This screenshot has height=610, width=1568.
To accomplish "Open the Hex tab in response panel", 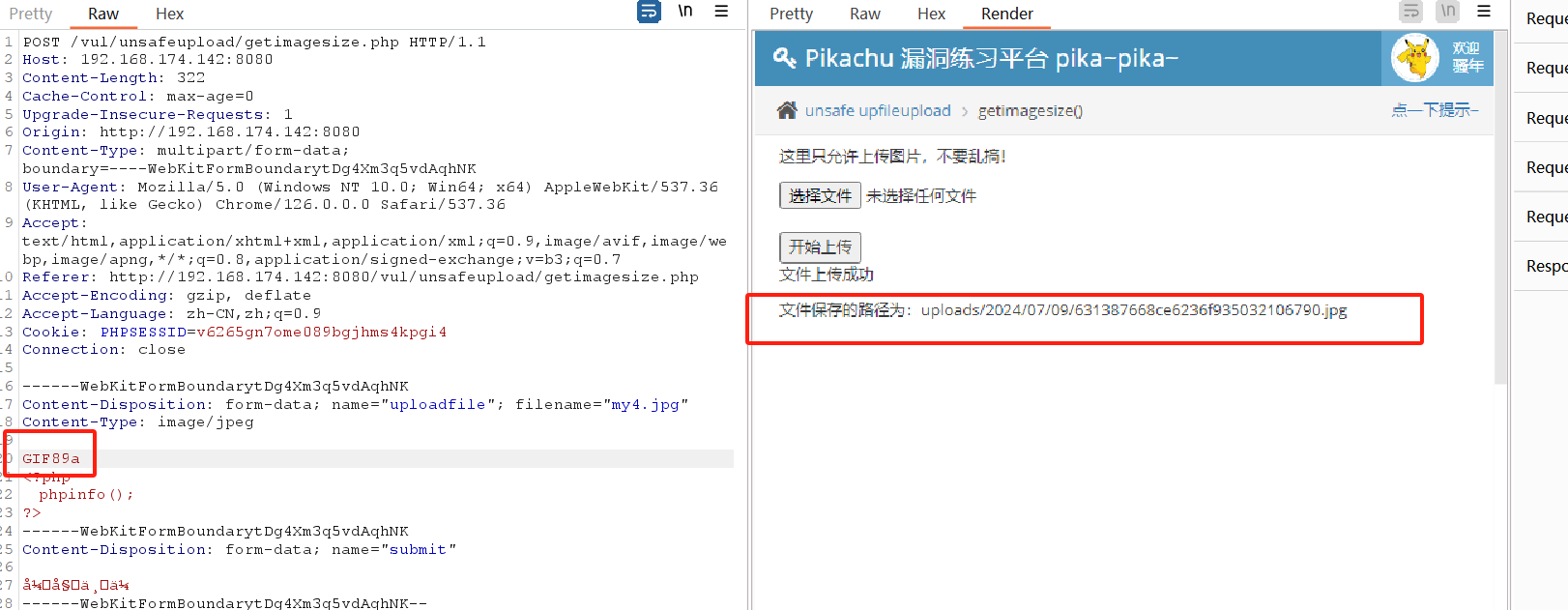I will pyautogui.click(x=931, y=14).
